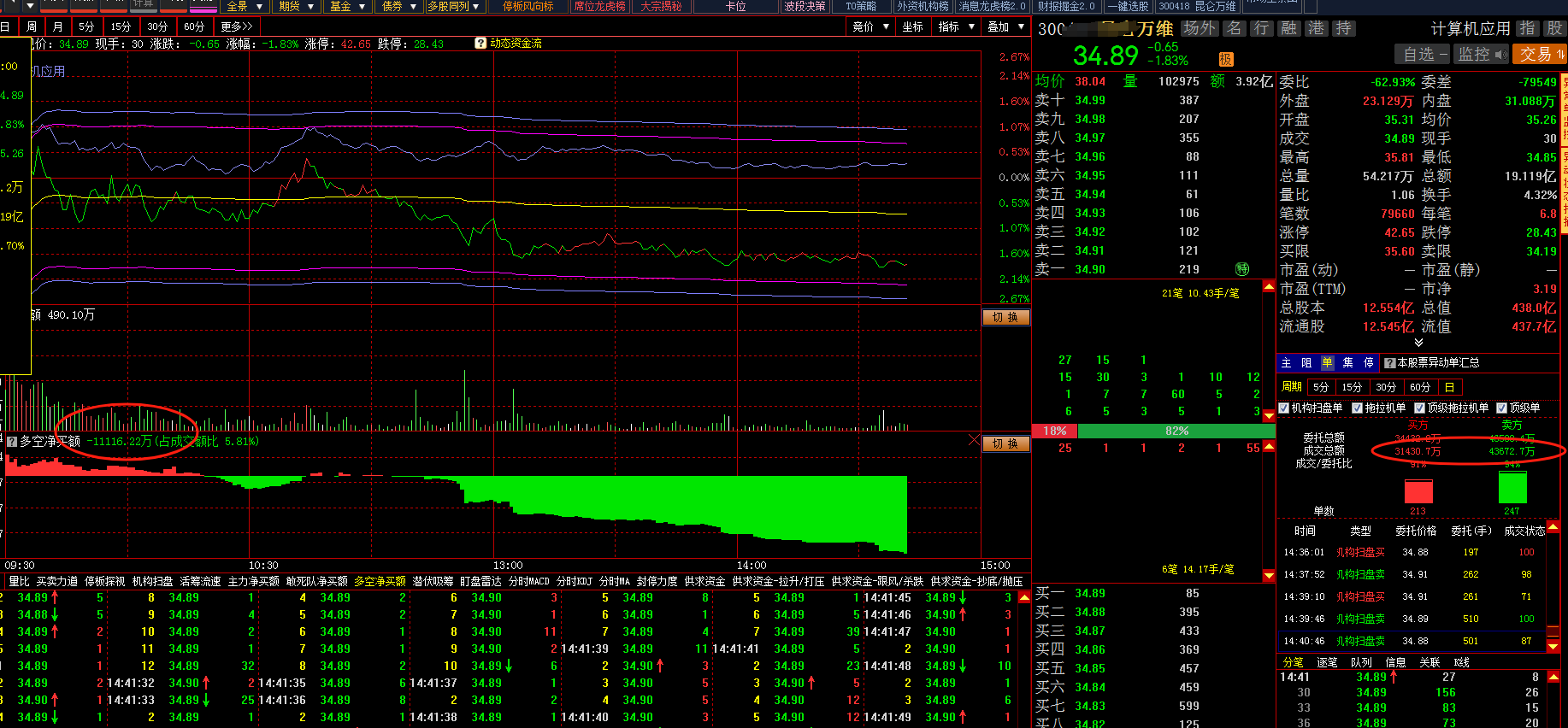The width and height of the screenshot is (1568, 728).
Task: Select 30分 in the 周期 selector
Action: [x=1385, y=387]
